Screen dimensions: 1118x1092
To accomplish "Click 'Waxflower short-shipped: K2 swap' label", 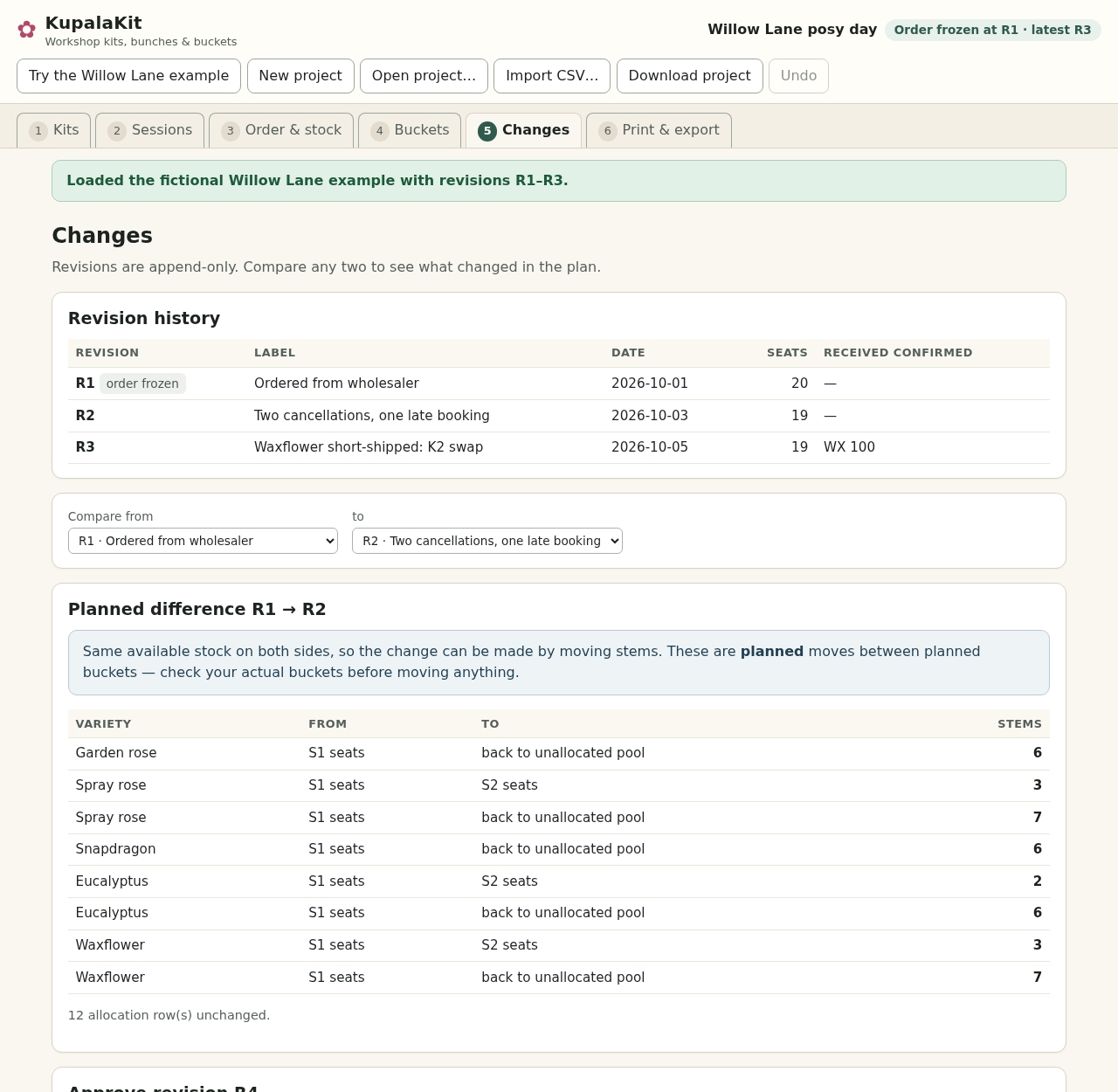I will click(369, 447).
